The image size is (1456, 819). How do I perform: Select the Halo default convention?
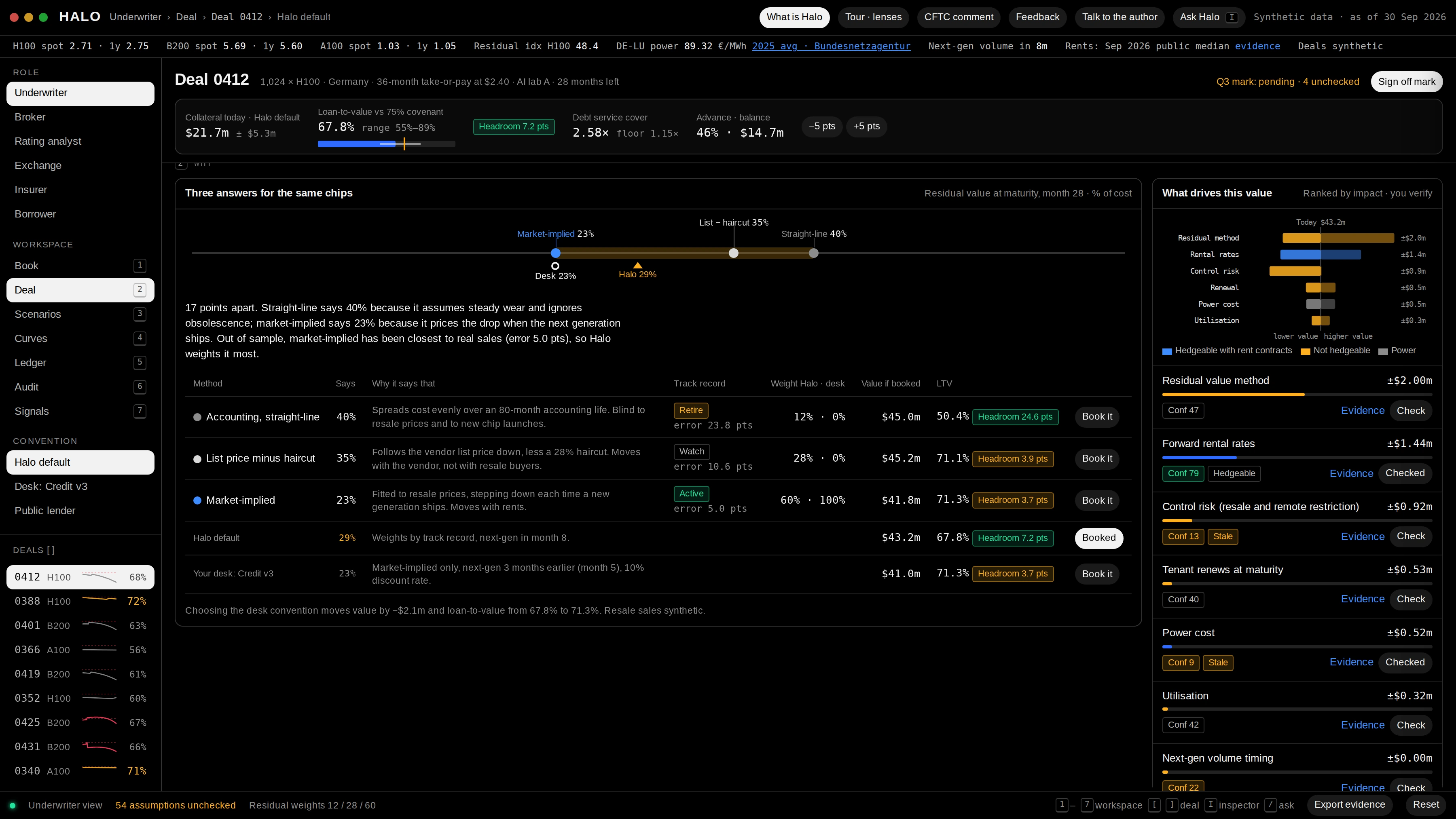(80, 462)
